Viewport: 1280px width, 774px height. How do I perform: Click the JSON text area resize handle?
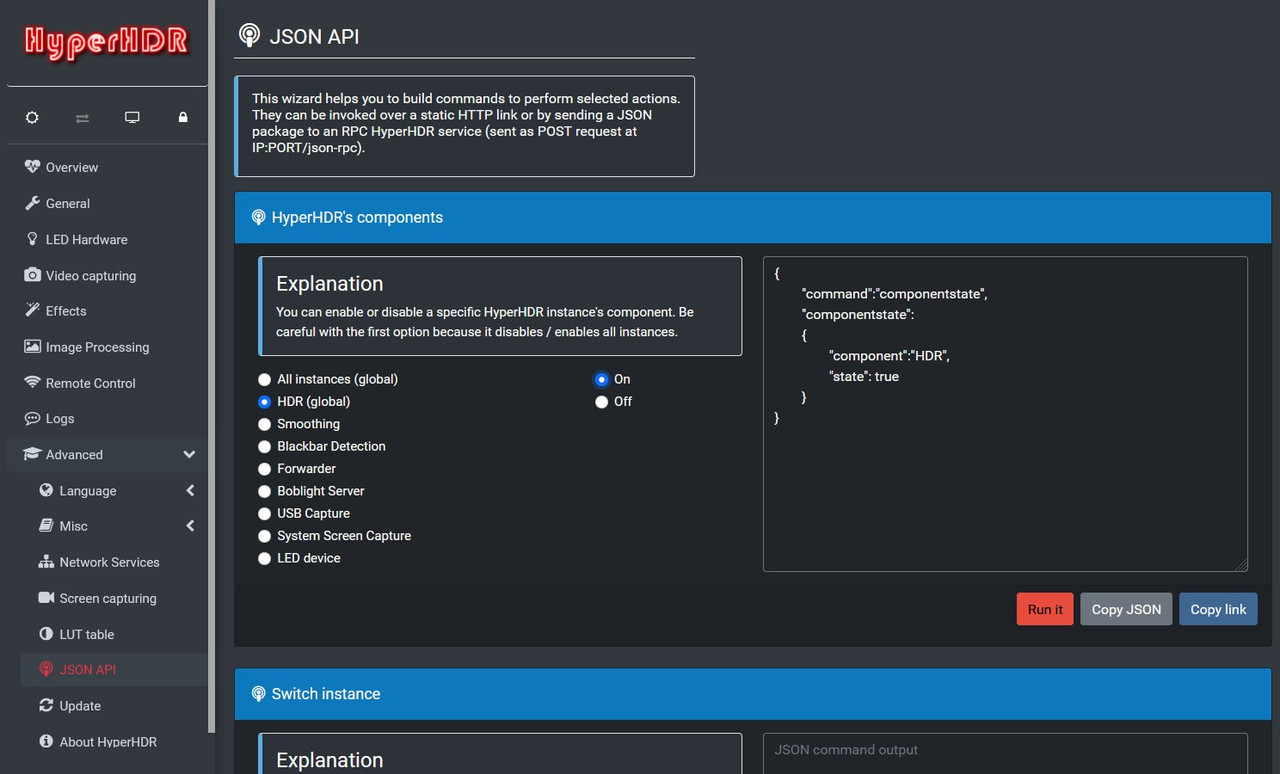(x=1241, y=565)
